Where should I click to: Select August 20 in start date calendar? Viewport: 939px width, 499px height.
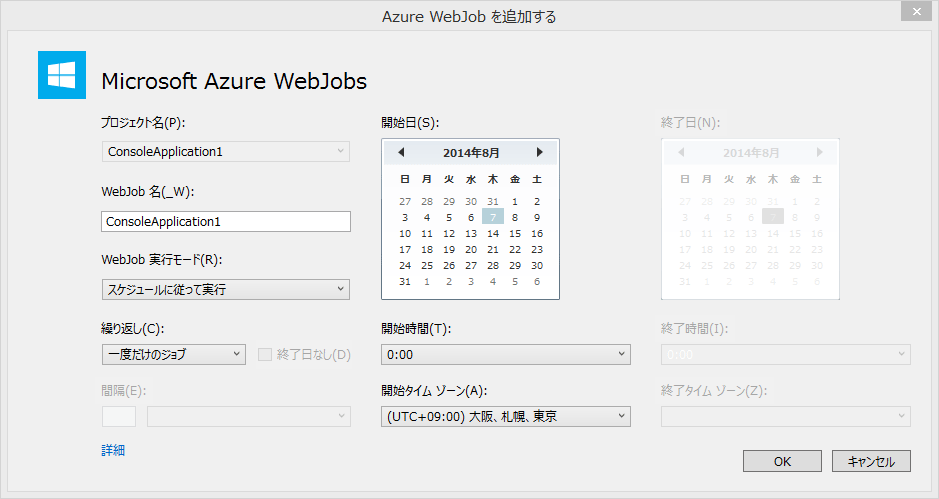coord(471,250)
